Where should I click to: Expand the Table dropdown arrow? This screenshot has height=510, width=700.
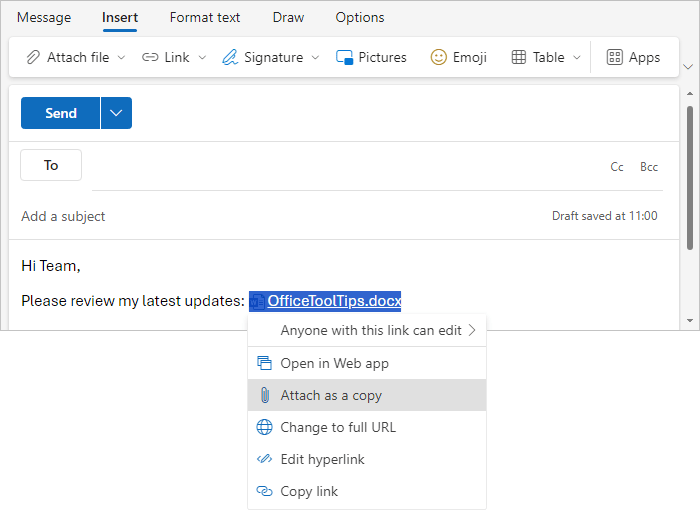[x=577, y=58]
